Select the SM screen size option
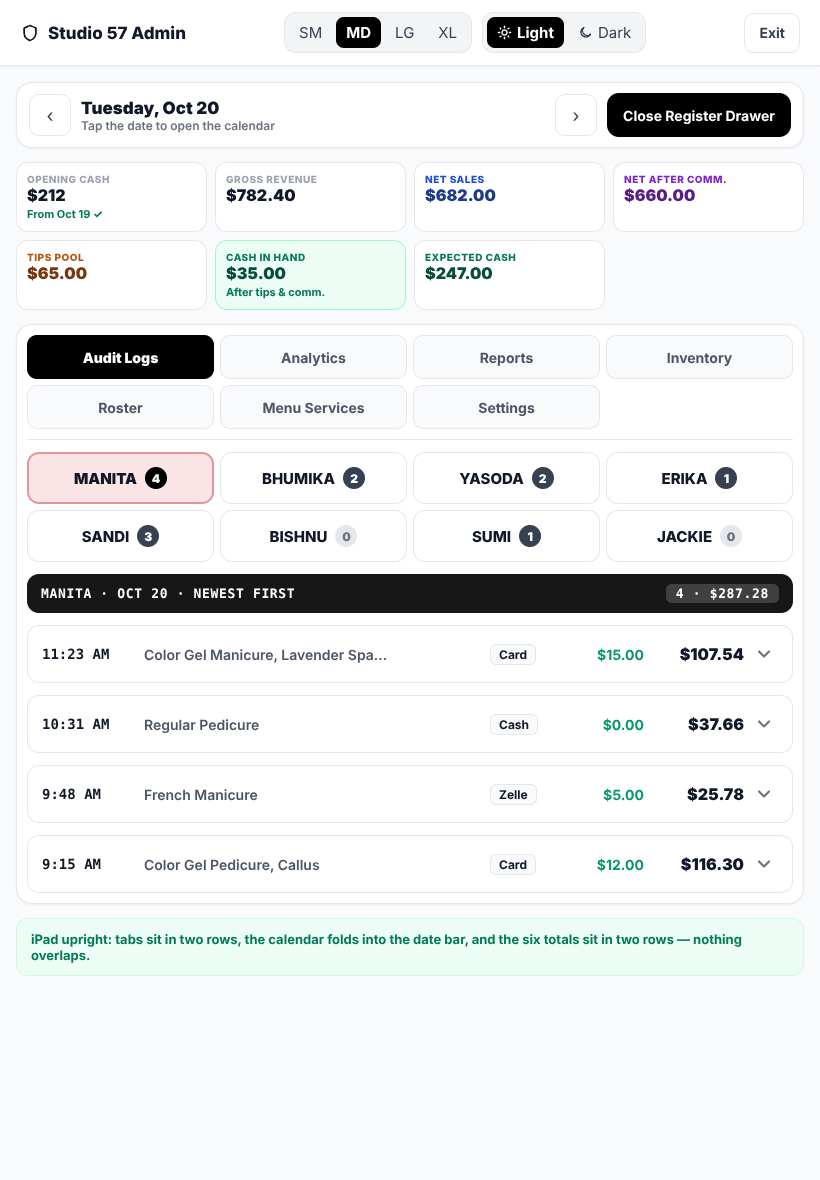820x1180 pixels. click(311, 33)
